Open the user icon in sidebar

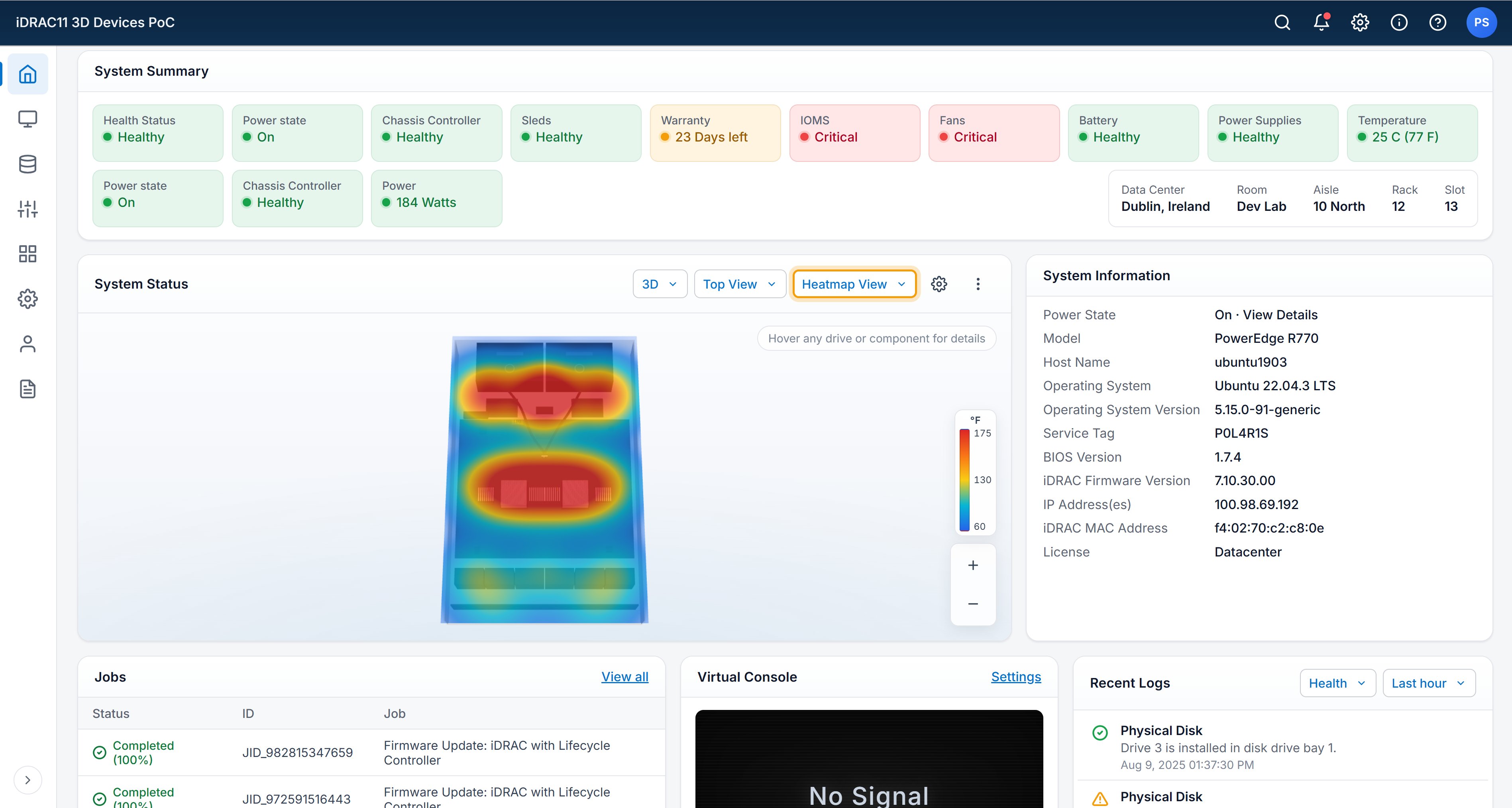[x=27, y=344]
